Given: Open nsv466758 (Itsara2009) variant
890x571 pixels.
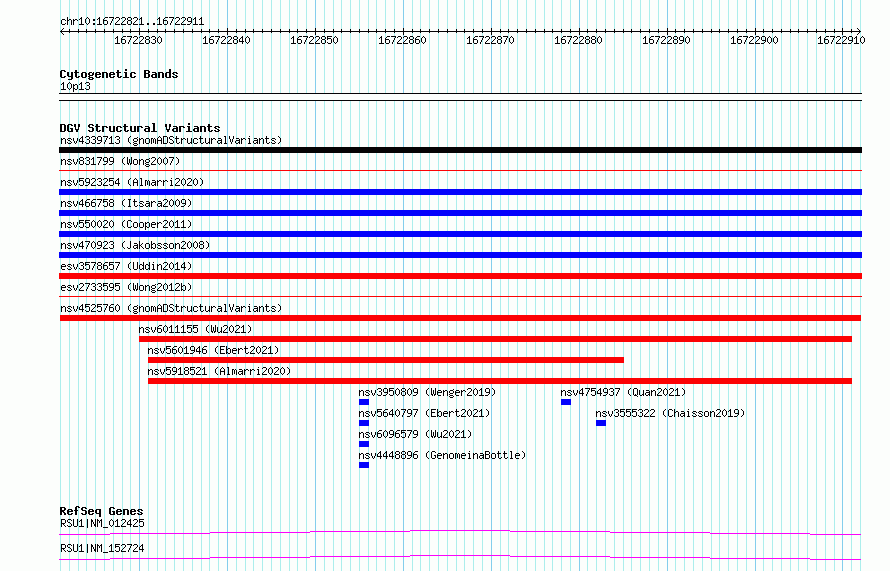Looking at the screenshot, I should coord(126,203).
